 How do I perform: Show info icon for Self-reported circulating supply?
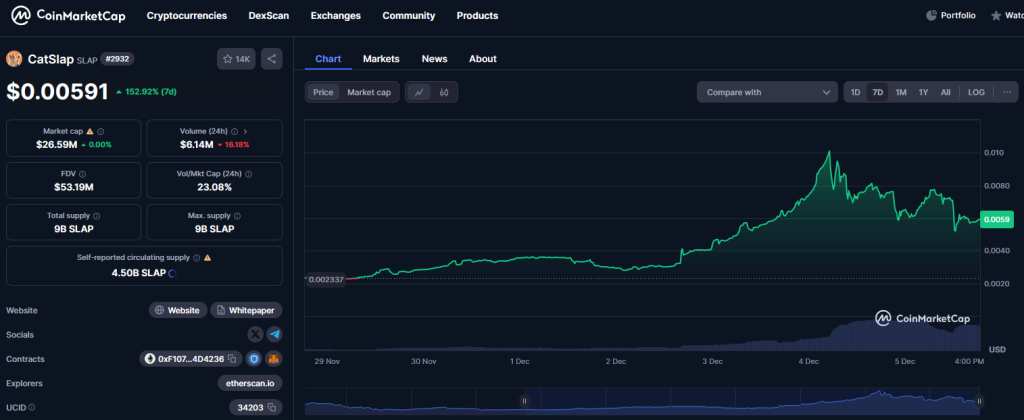tap(197, 257)
